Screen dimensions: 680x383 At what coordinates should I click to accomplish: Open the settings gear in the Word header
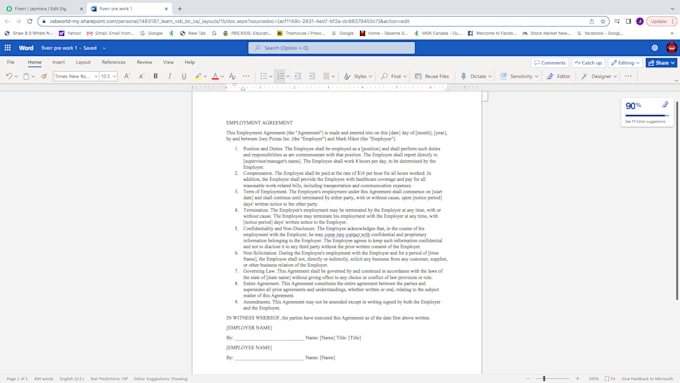click(x=655, y=48)
